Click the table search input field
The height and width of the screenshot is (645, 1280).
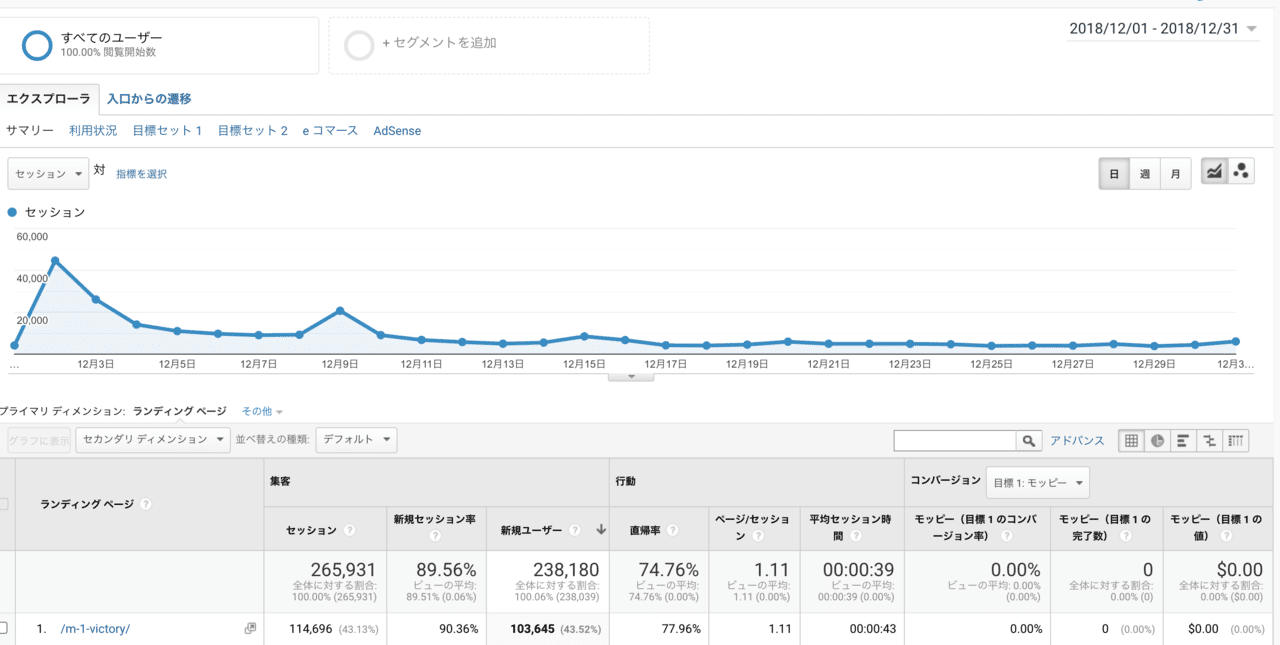[x=955, y=441]
